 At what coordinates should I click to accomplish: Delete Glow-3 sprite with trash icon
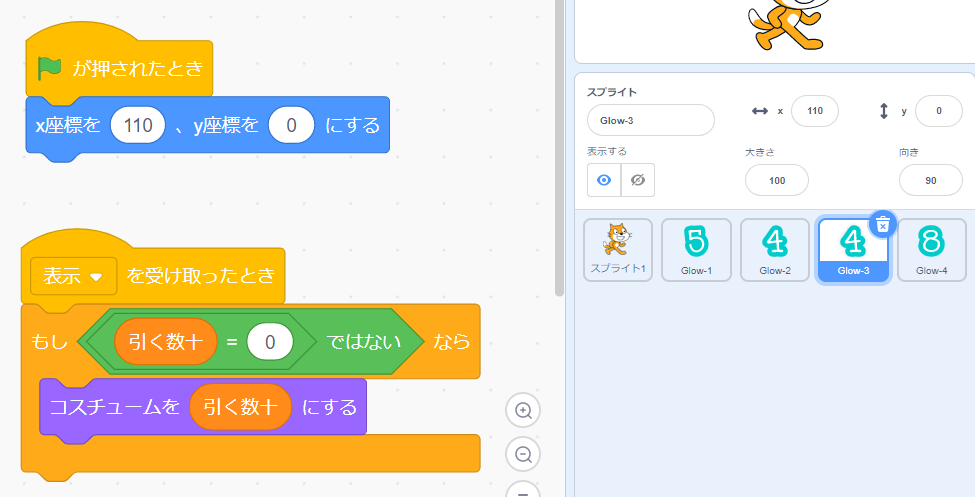point(882,225)
